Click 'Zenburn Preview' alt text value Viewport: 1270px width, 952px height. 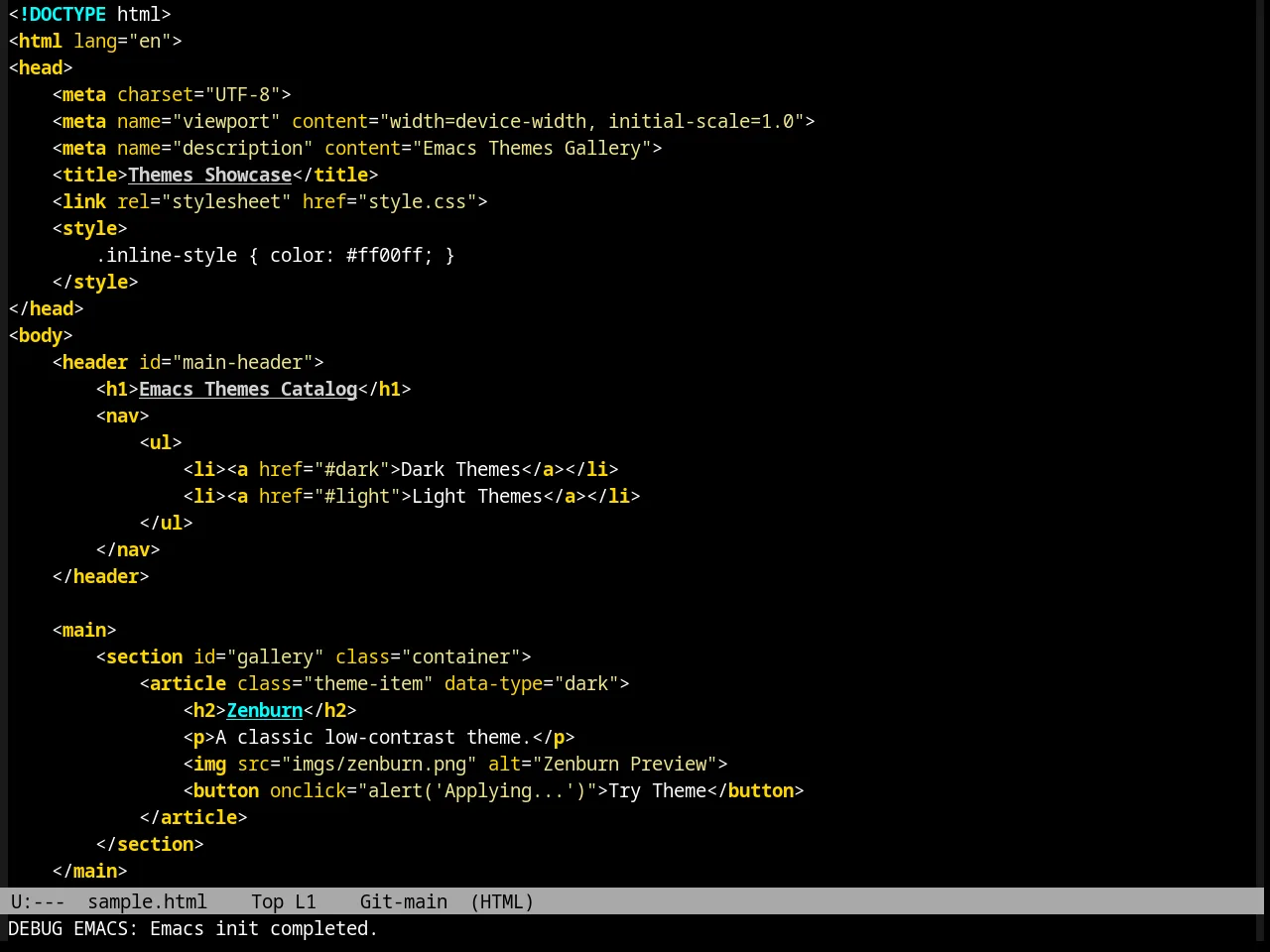(x=625, y=764)
